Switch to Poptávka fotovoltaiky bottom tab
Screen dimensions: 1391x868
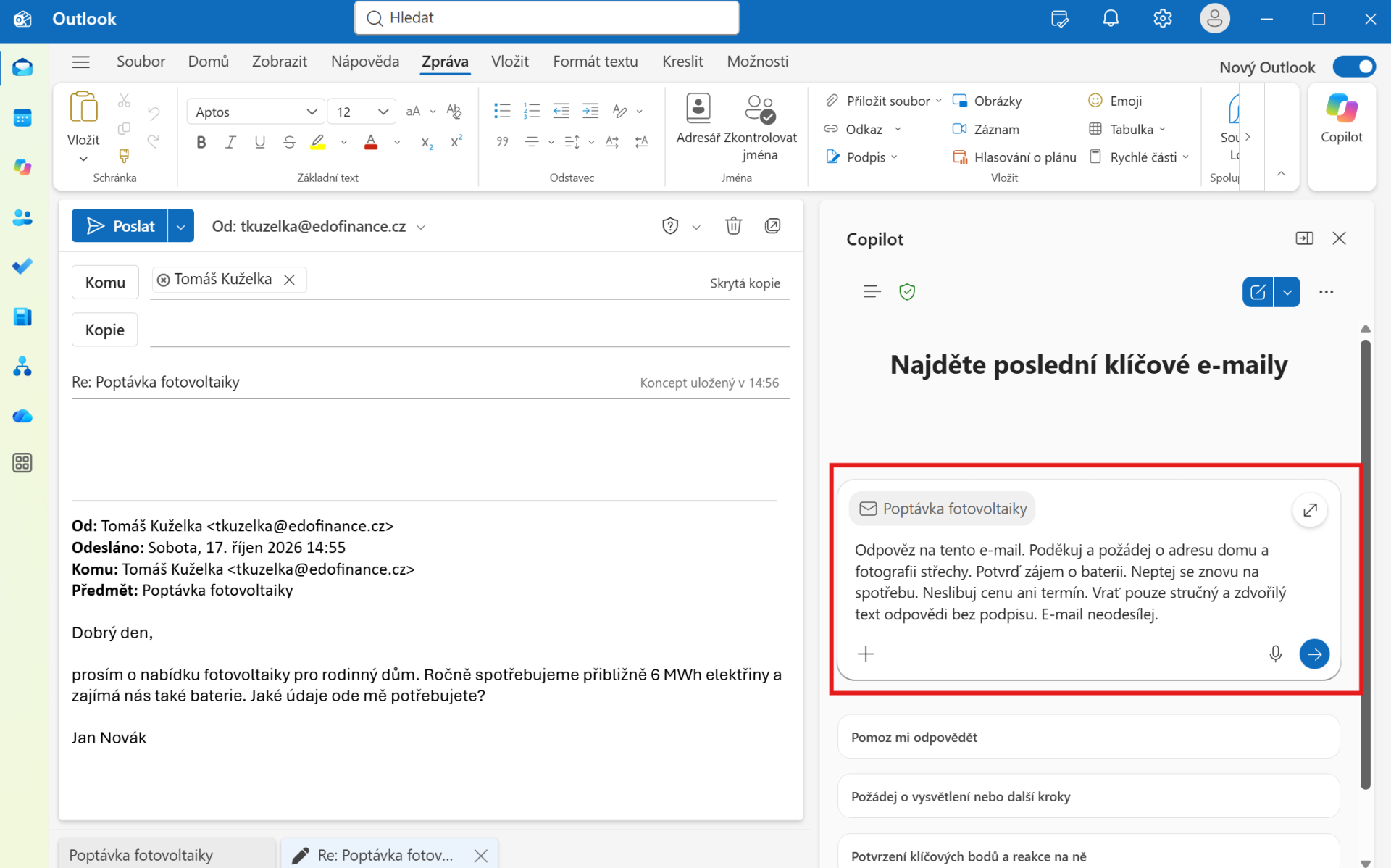click(x=167, y=854)
